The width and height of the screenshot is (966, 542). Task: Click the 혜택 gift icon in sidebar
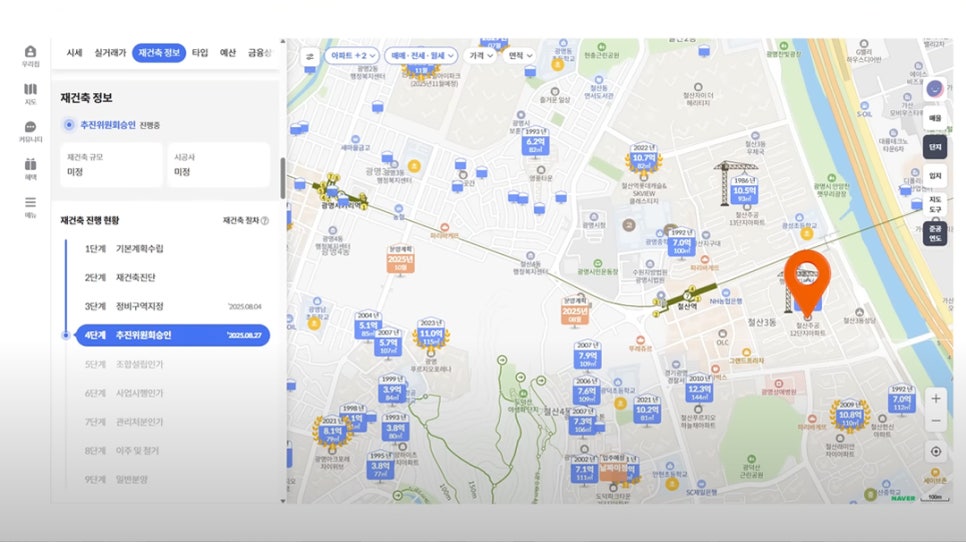30,169
